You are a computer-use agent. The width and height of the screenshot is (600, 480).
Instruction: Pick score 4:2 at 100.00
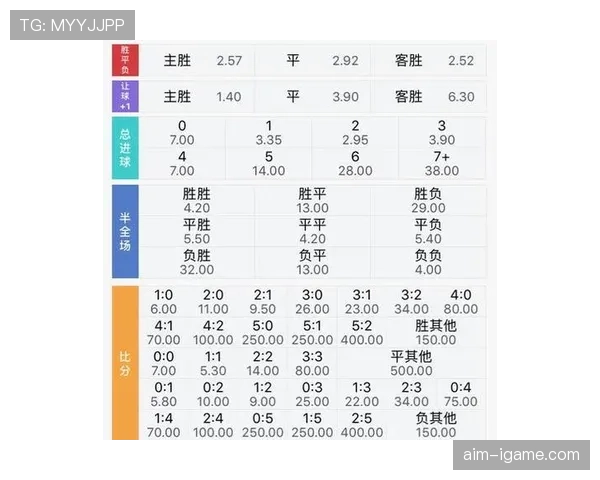pos(213,333)
